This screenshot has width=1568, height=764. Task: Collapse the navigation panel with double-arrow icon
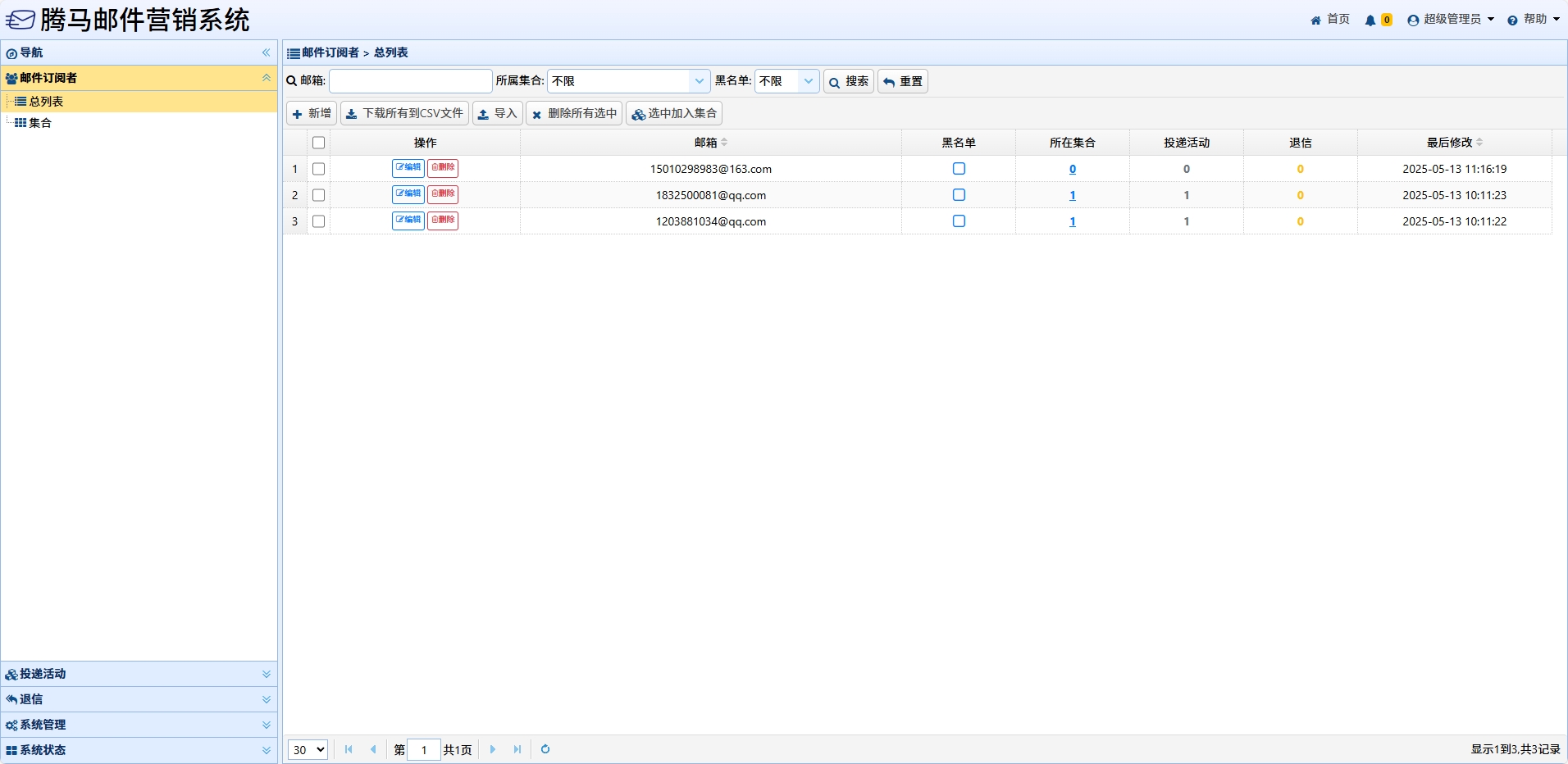[266, 52]
